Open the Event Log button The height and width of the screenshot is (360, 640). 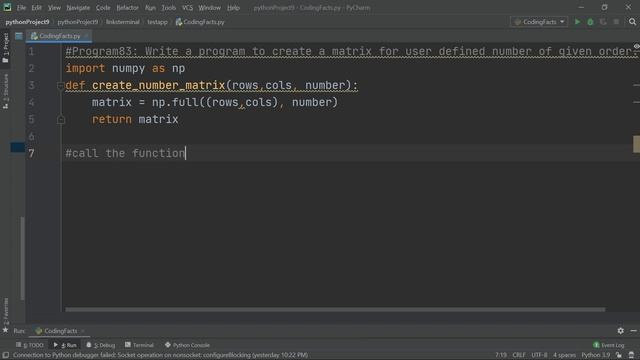coord(609,345)
